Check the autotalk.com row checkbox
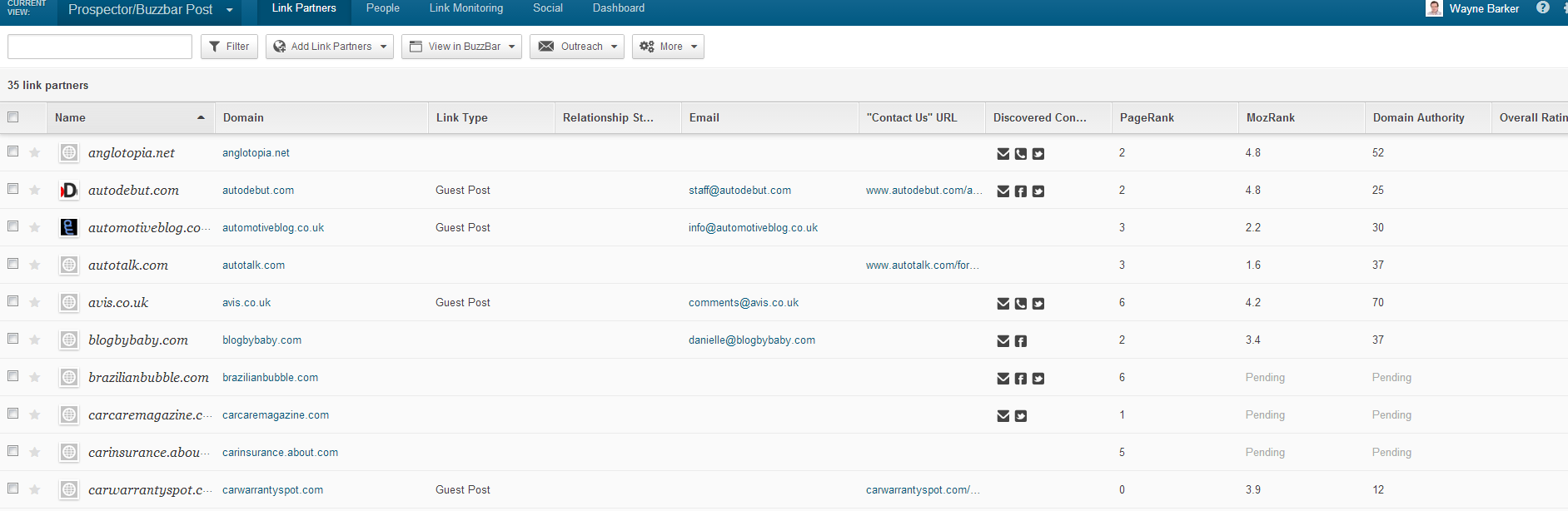The height and width of the screenshot is (511, 1568). coord(13,264)
